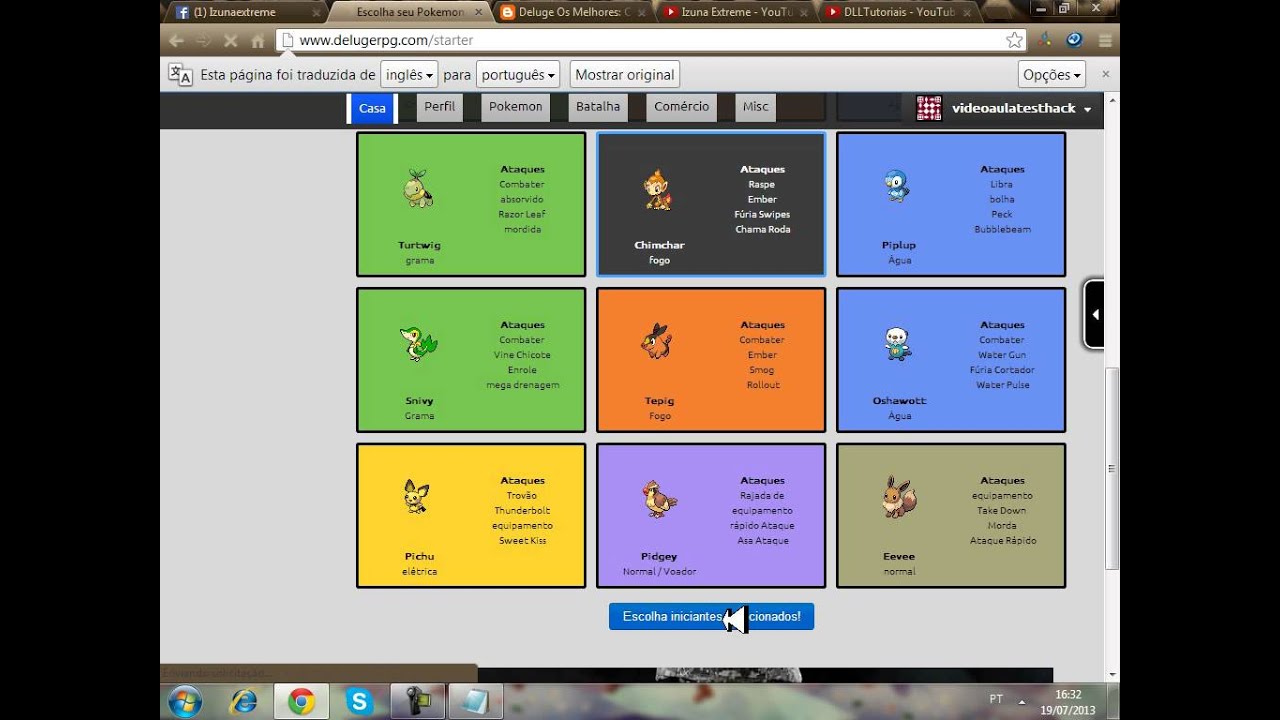Viewport: 1280px width, 720px height.
Task: Close the translation bar
Action: point(1106,74)
